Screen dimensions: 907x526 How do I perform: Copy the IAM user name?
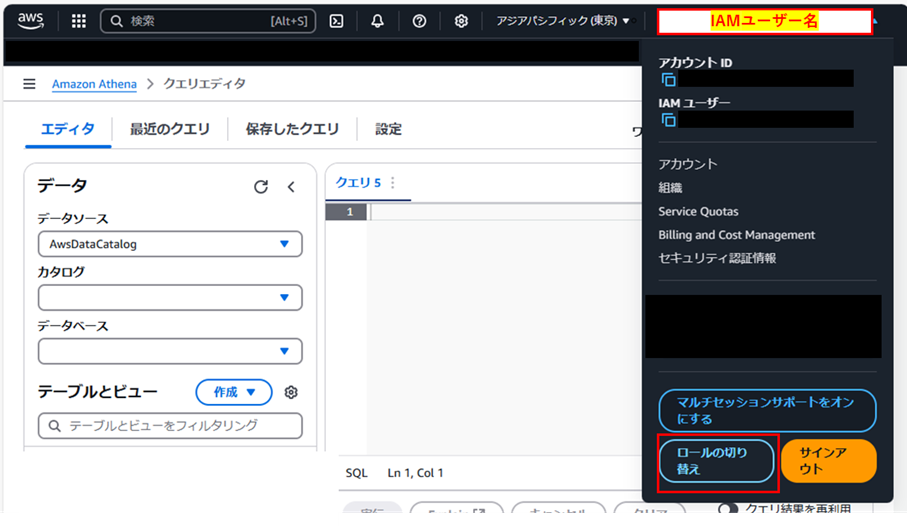coord(669,120)
